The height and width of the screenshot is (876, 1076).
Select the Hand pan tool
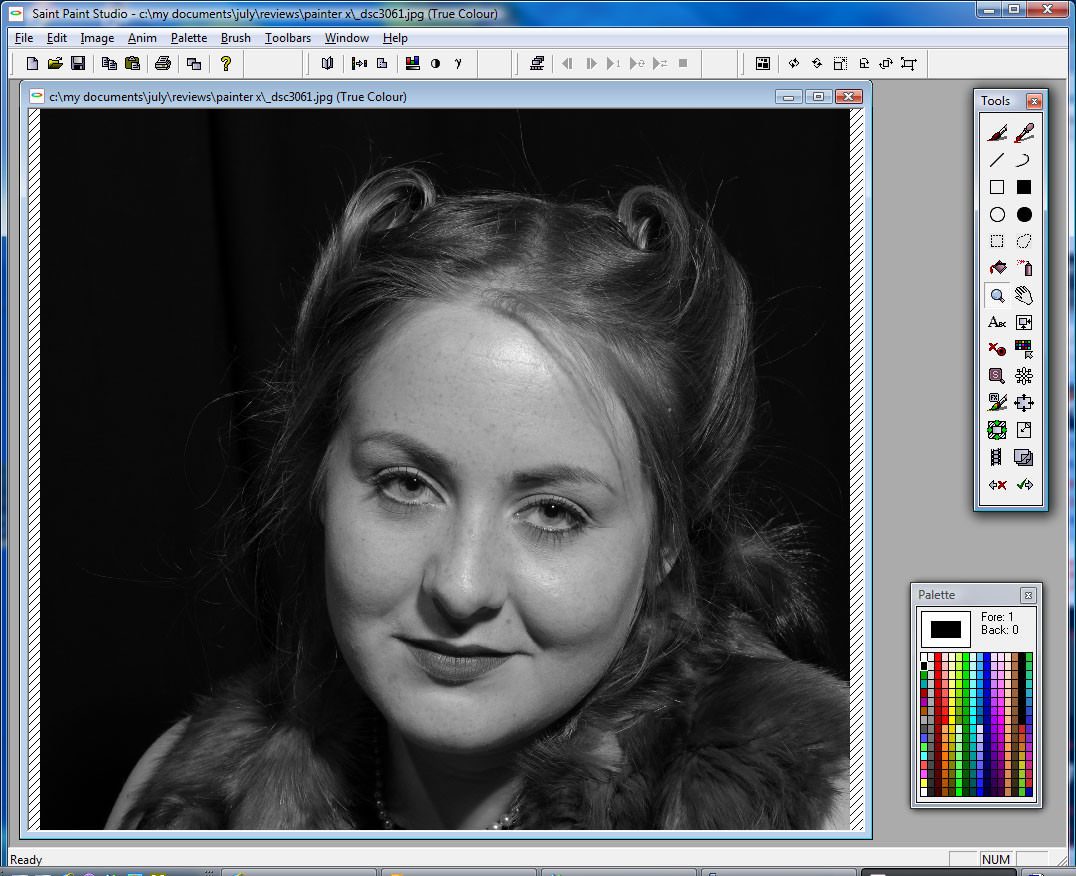pyautogui.click(x=1023, y=295)
